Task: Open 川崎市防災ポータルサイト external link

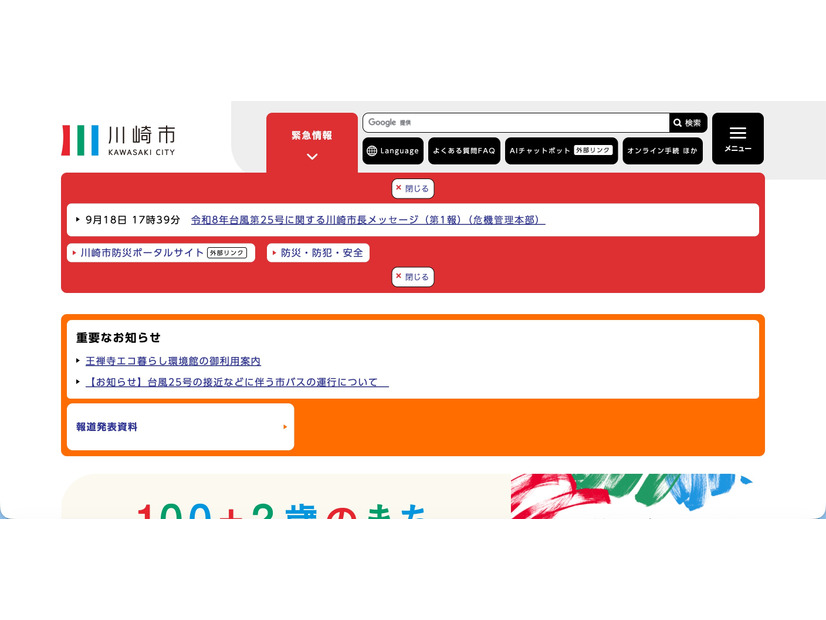Action: point(161,253)
